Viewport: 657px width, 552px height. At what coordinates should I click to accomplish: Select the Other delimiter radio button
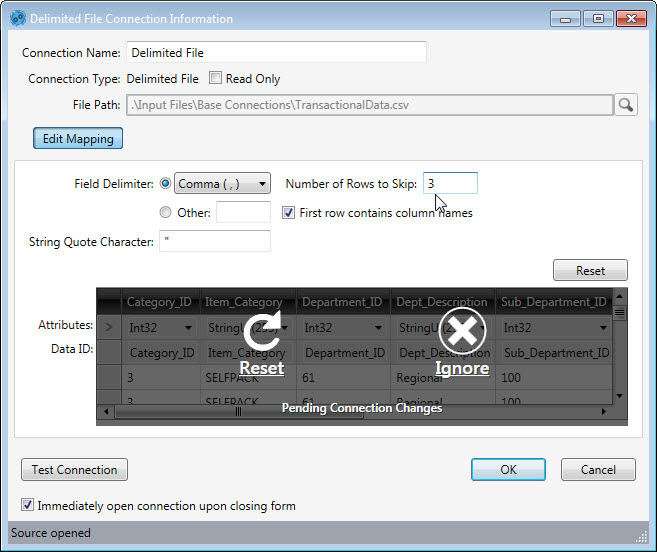(166, 213)
